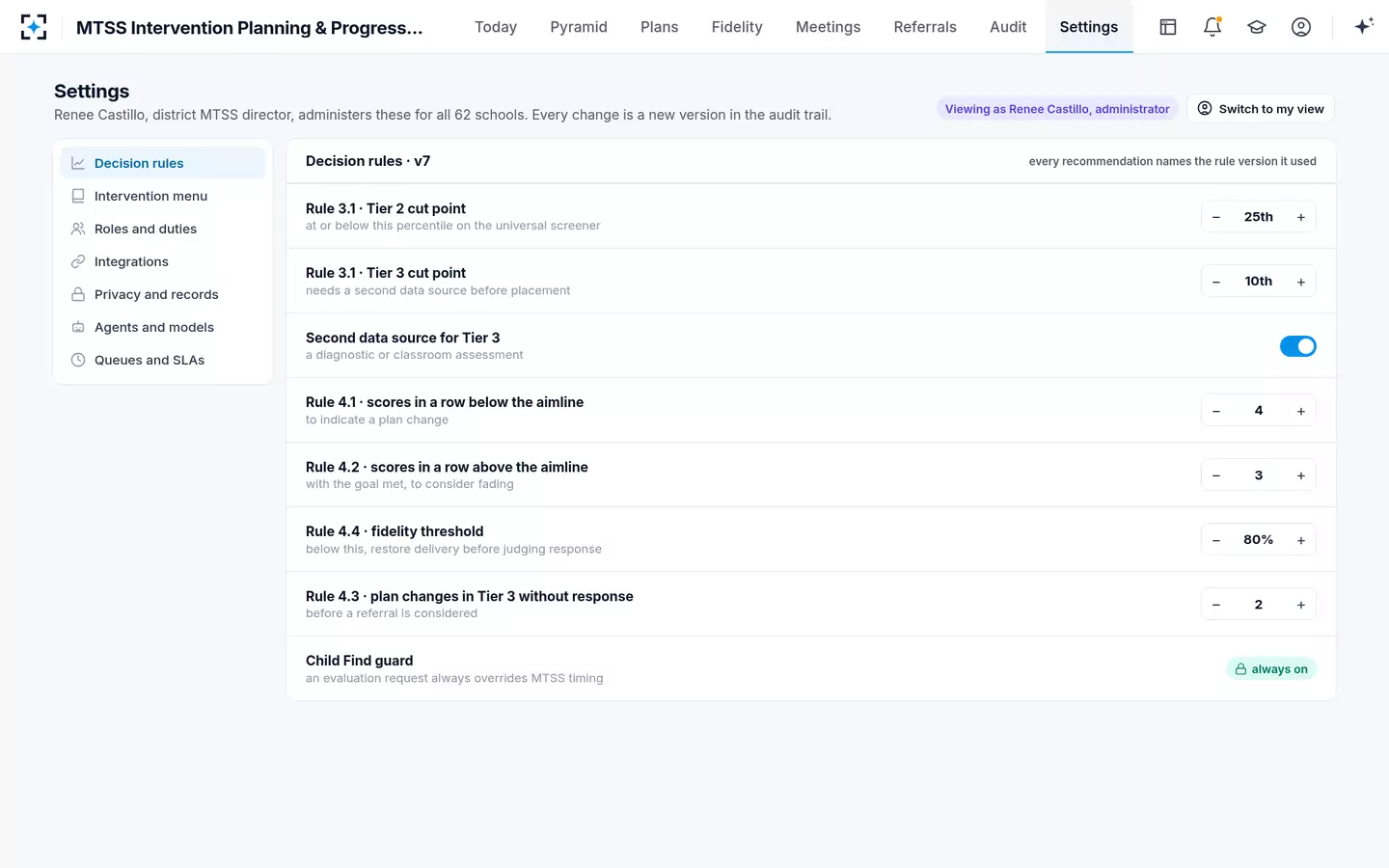Open the AI sparkle assistant icon
The height and width of the screenshot is (868, 1389).
point(1363,27)
